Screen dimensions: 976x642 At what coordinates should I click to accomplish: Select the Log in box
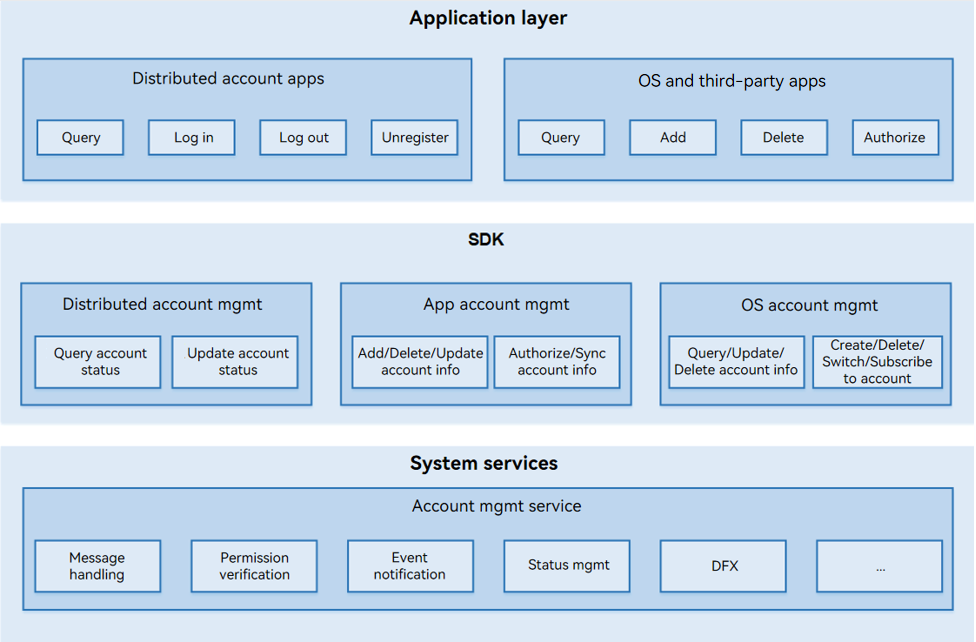point(192,138)
